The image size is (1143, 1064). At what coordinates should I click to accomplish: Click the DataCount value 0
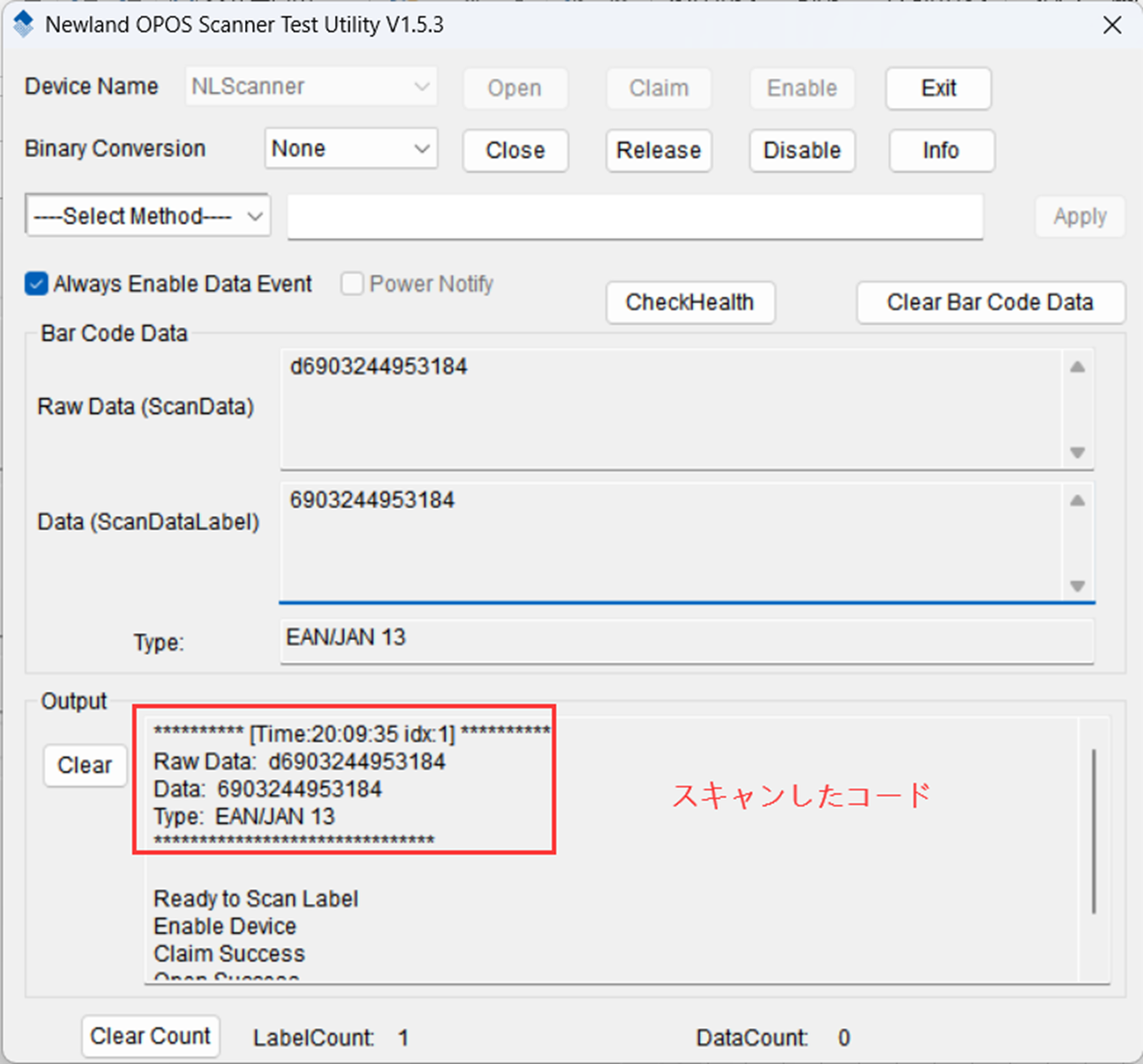coord(844,1038)
